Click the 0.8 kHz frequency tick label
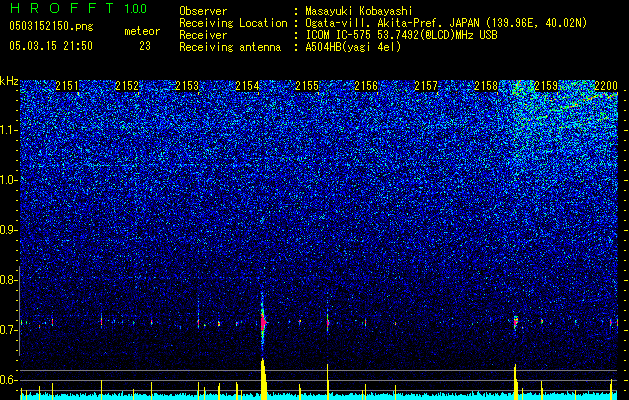Viewport: 629px width, 400px height. coord(8,280)
